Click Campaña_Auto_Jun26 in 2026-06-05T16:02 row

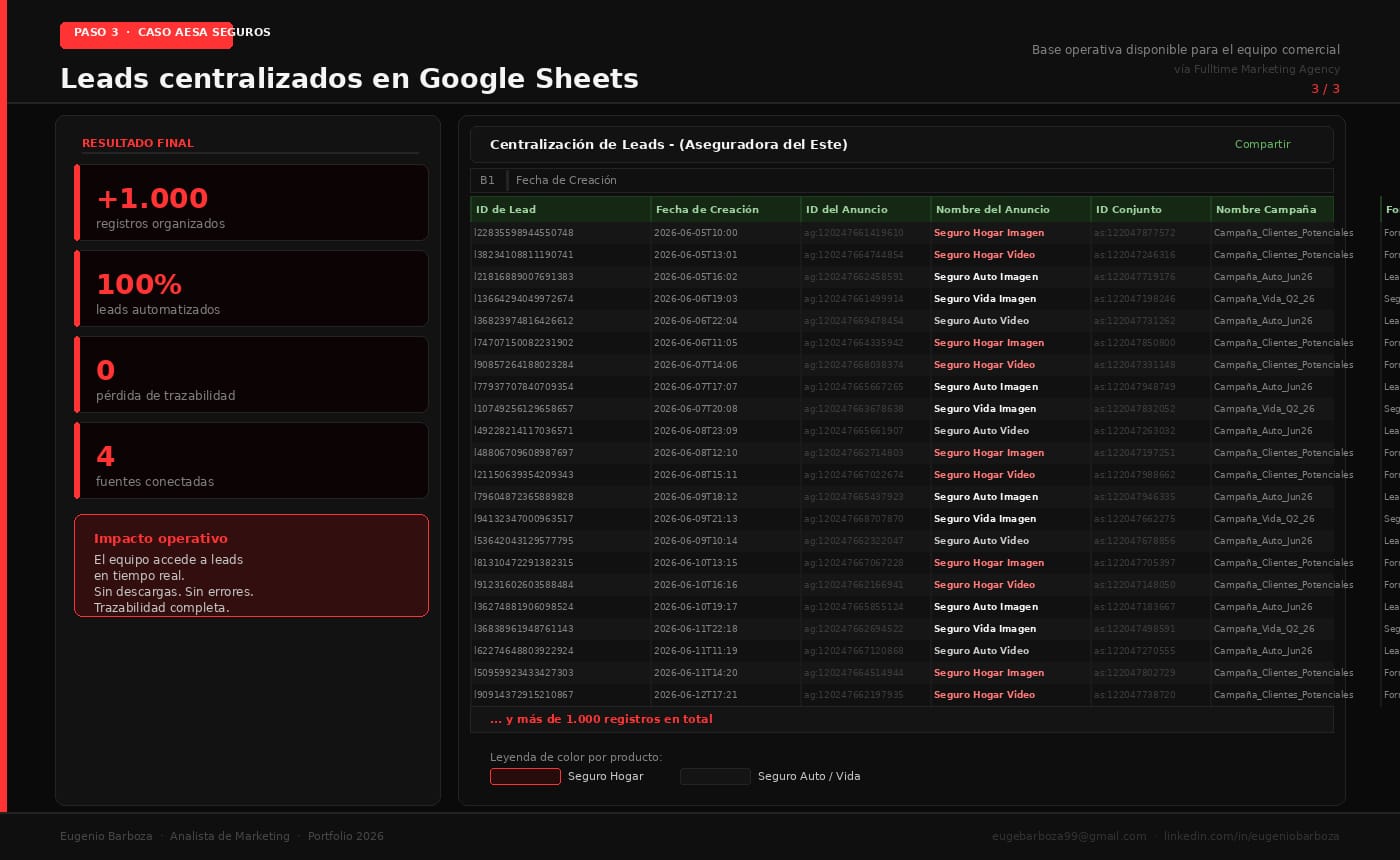(1263, 277)
